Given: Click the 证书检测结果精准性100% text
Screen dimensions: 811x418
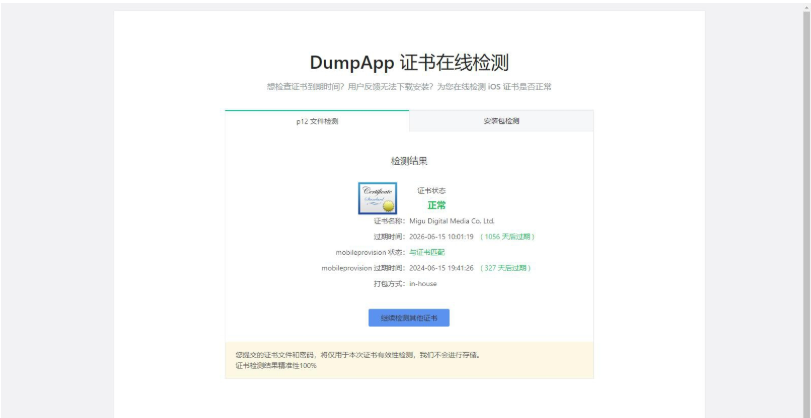Looking at the screenshot, I should pos(277,366).
